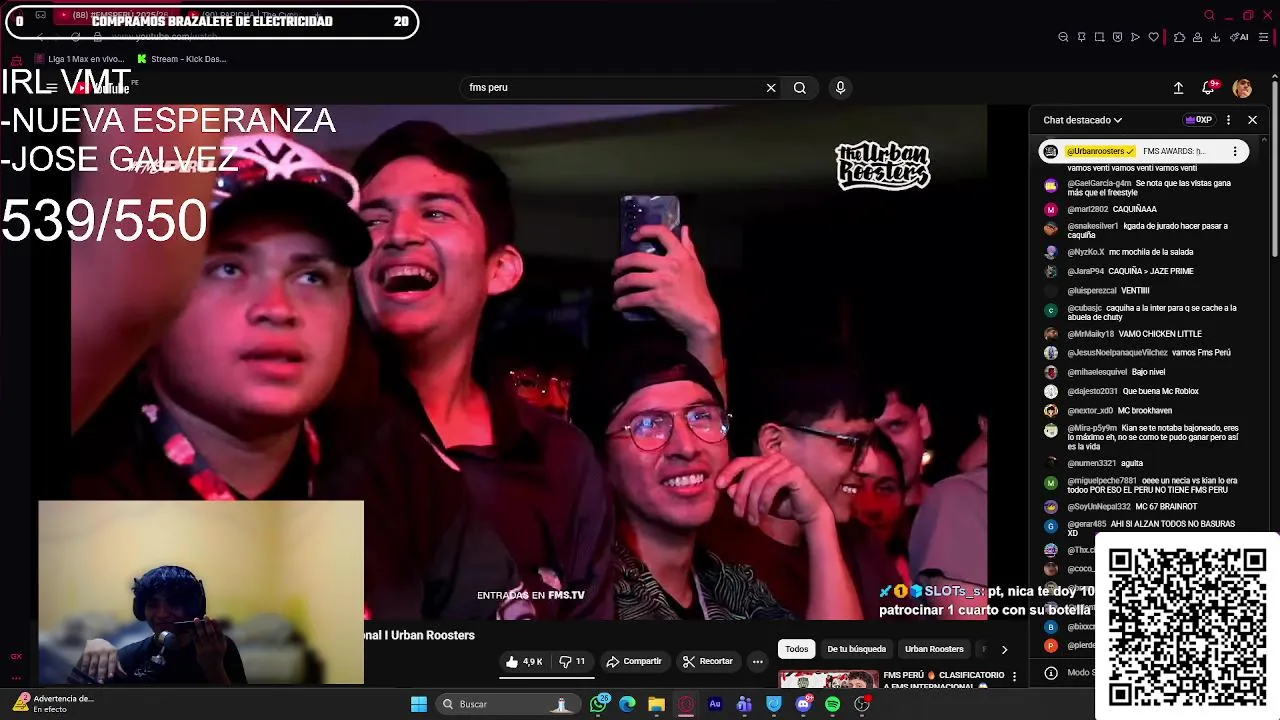
Task: Open WhatsApp from the taskbar
Action: coord(598,704)
